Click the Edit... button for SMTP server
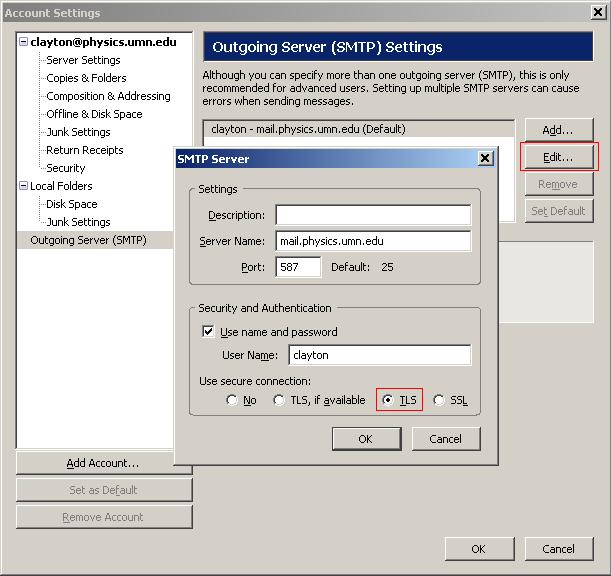 coord(559,157)
